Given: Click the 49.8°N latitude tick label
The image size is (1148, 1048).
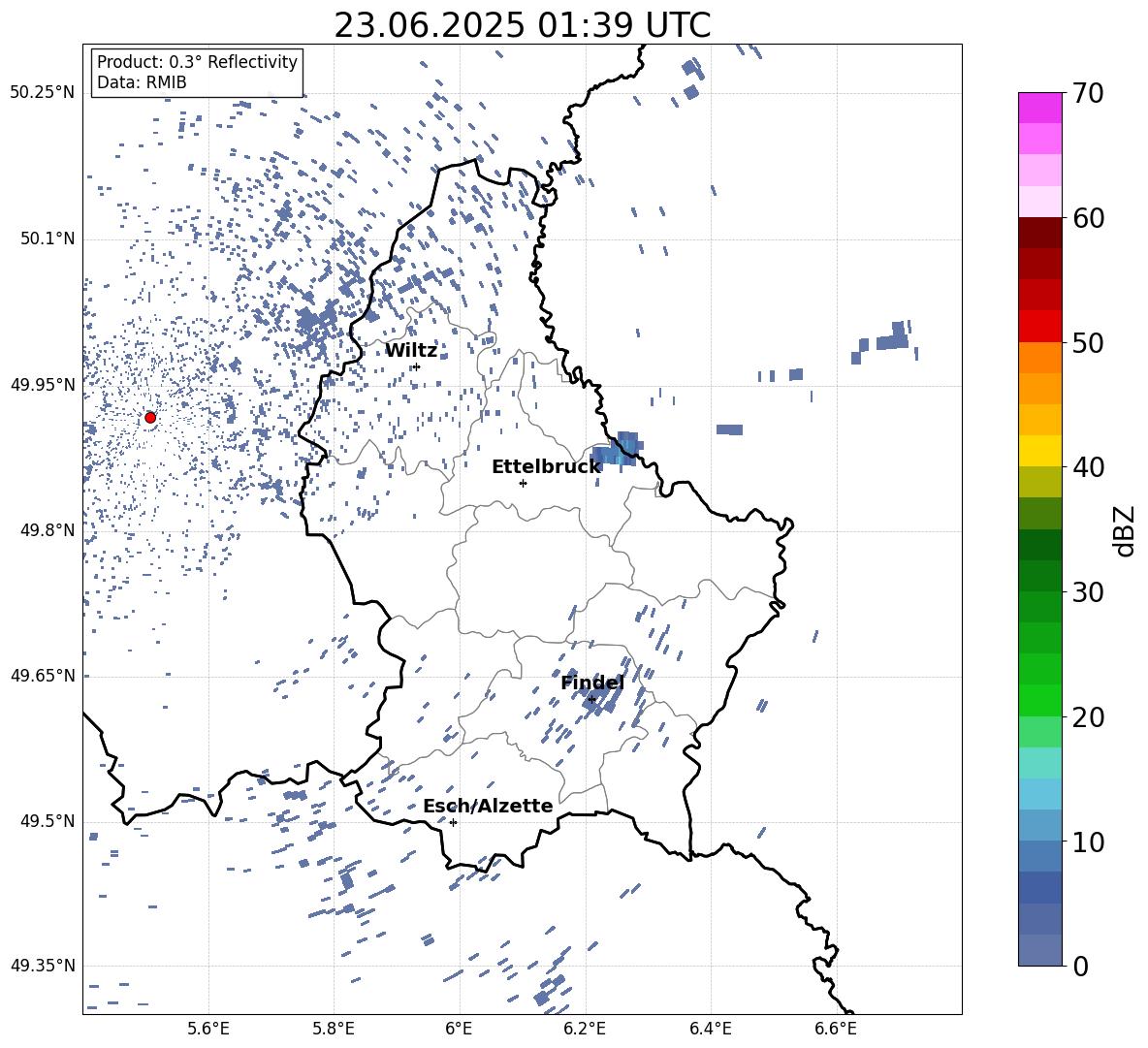Looking at the screenshot, I should [48, 530].
